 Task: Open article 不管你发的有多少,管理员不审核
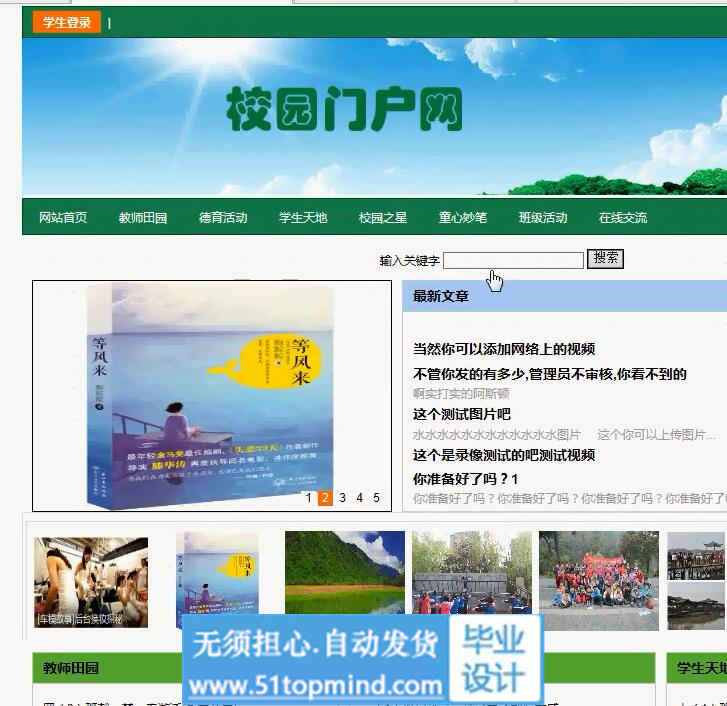549,374
